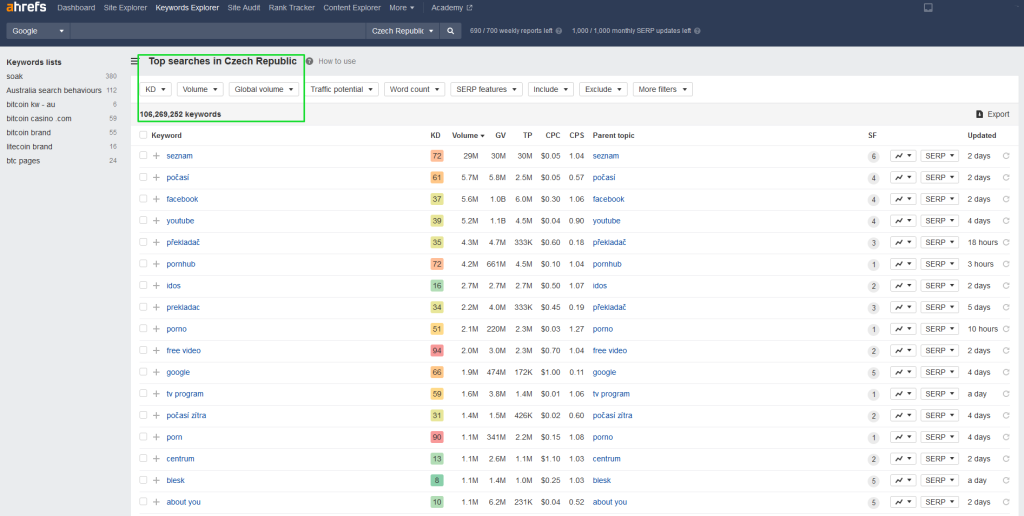Refresh the tv program row data
The height and width of the screenshot is (516, 1024).
coord(1006,394)
